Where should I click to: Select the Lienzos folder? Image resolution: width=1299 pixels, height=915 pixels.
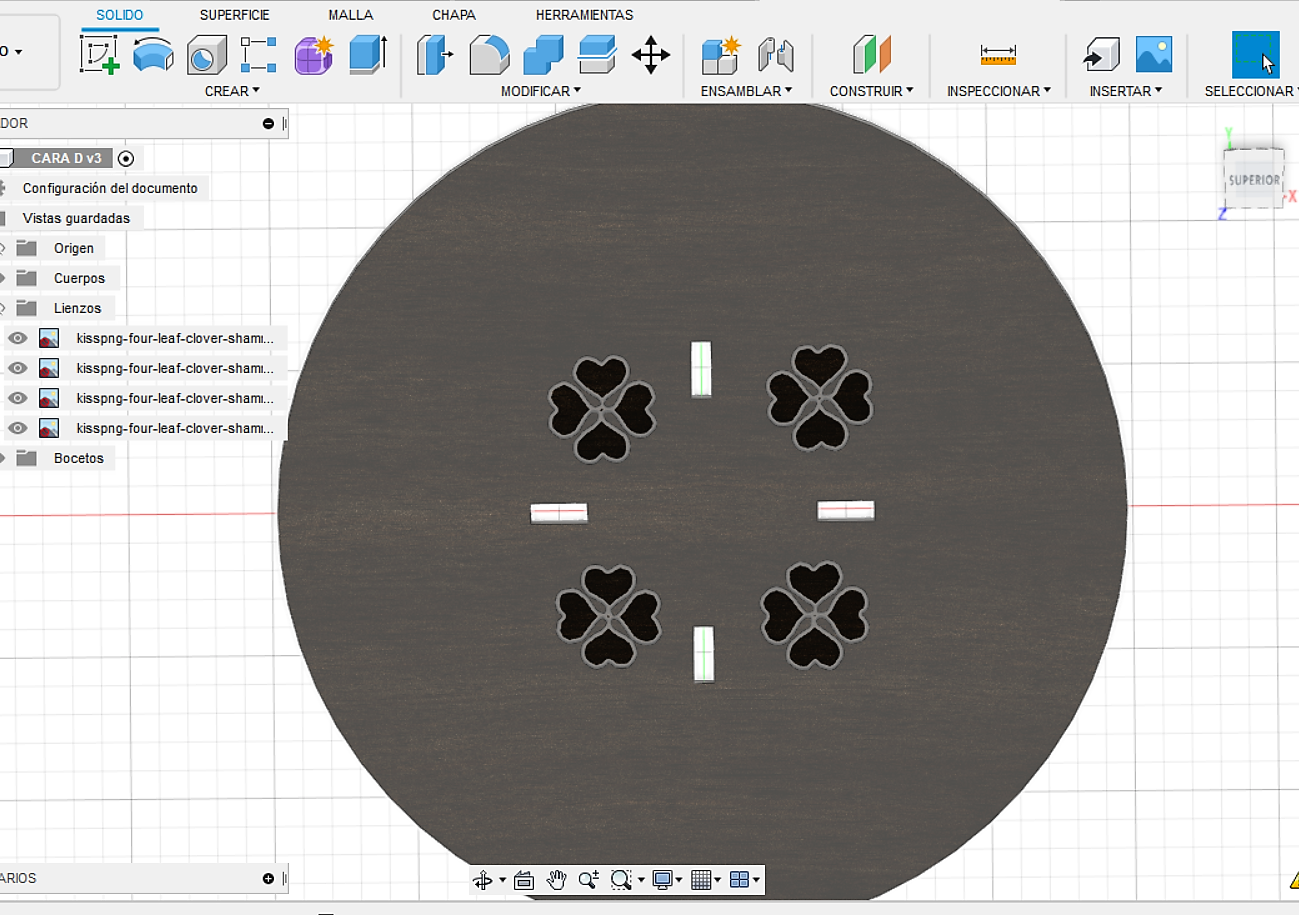(x=77, y=308)
